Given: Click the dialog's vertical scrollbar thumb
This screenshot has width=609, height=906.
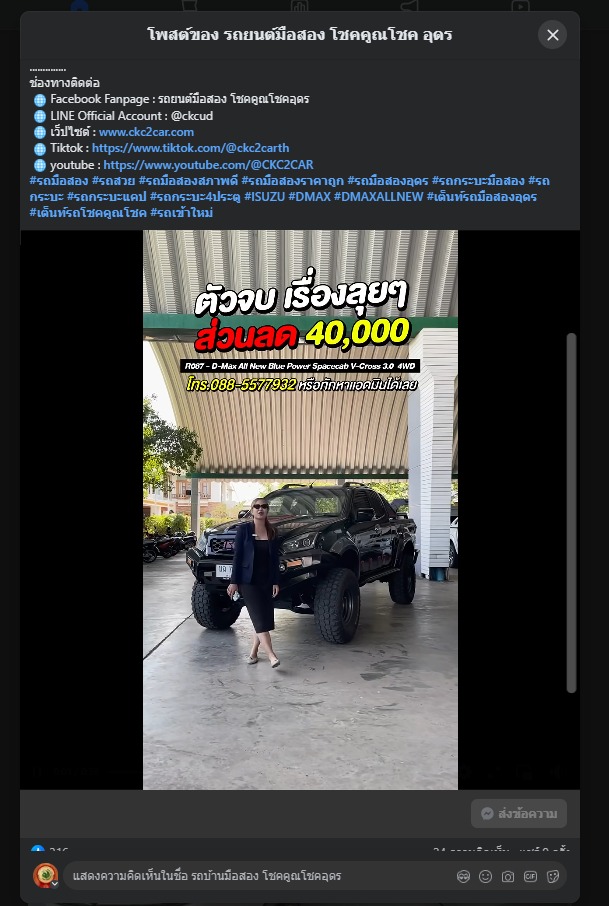Looking at the screenshot, I should pos(571,513).
